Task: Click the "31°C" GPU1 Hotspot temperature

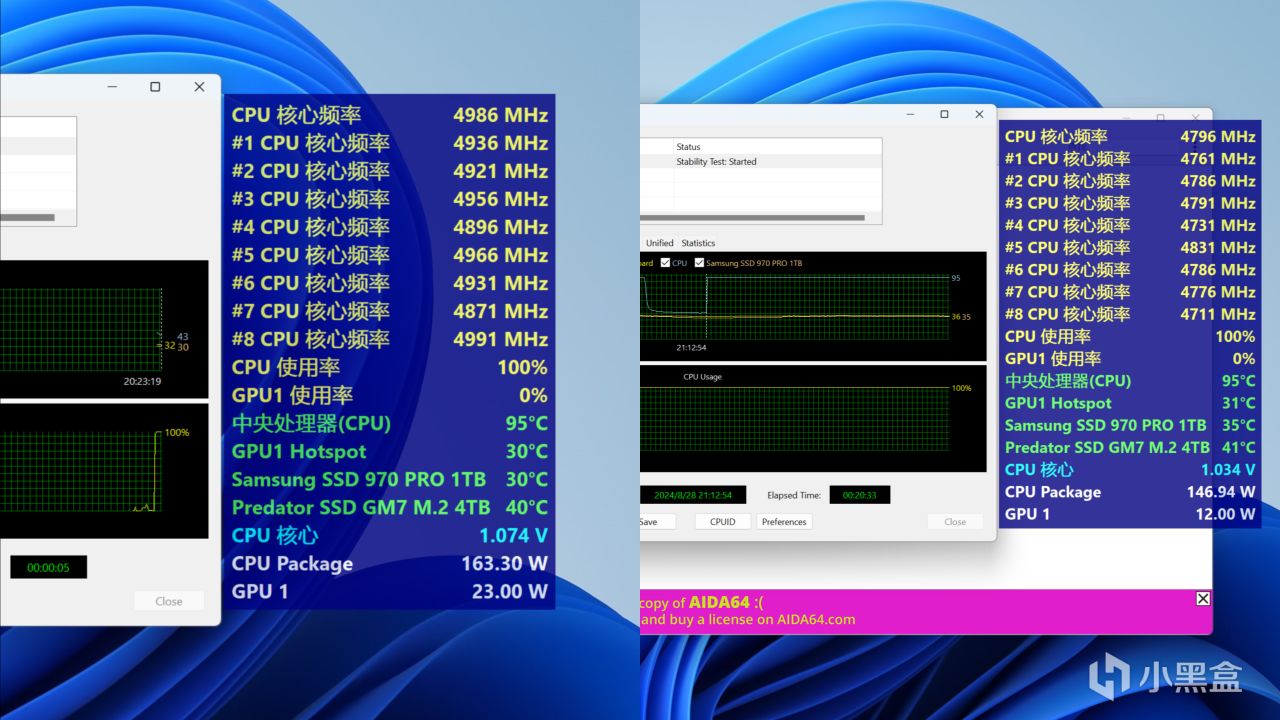Action: coord(1238,403)
